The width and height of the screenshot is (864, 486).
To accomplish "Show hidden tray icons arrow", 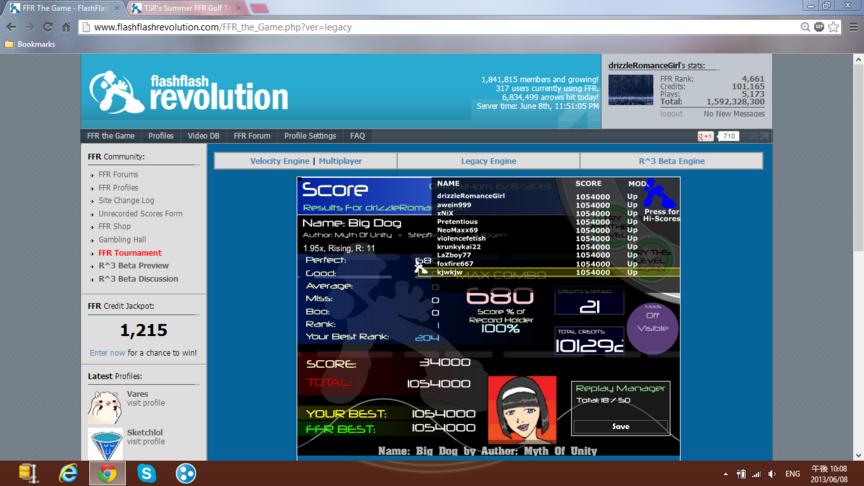I will click(x=726, y=474).
